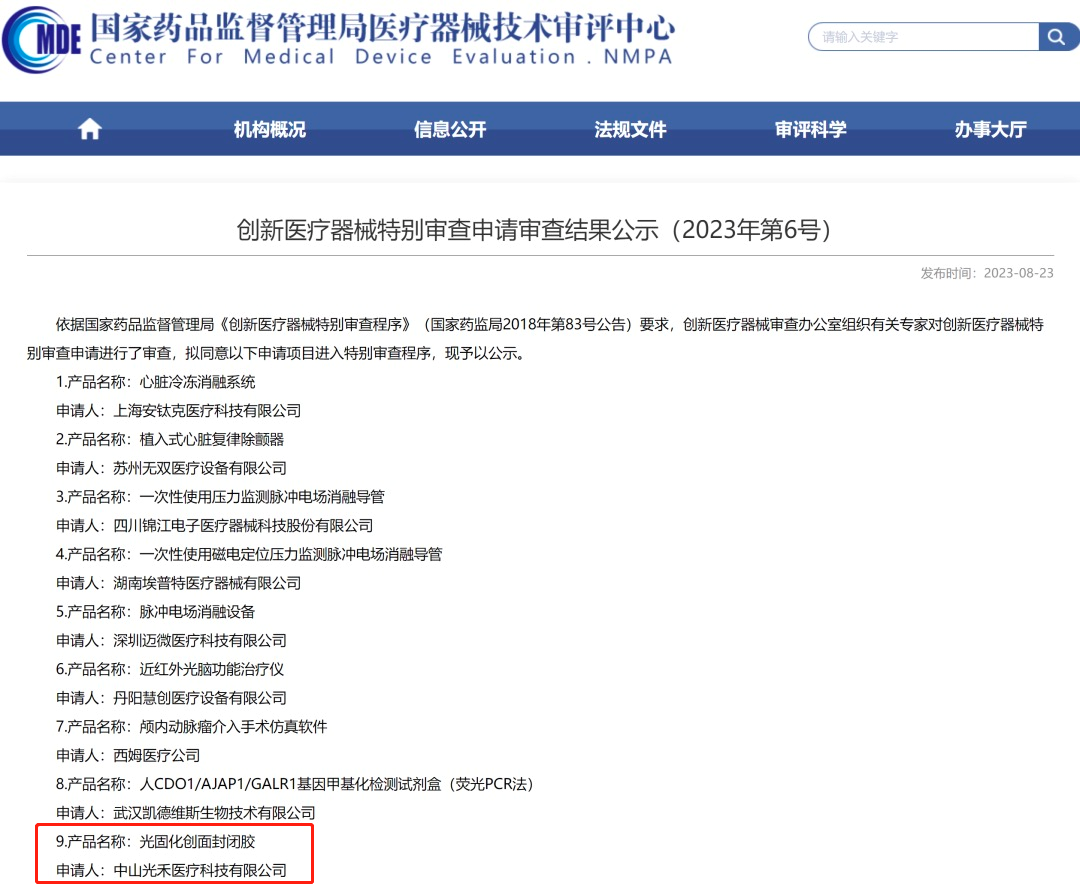
Task: Click the magnifying glass search icon
Action: [1057, 36]
